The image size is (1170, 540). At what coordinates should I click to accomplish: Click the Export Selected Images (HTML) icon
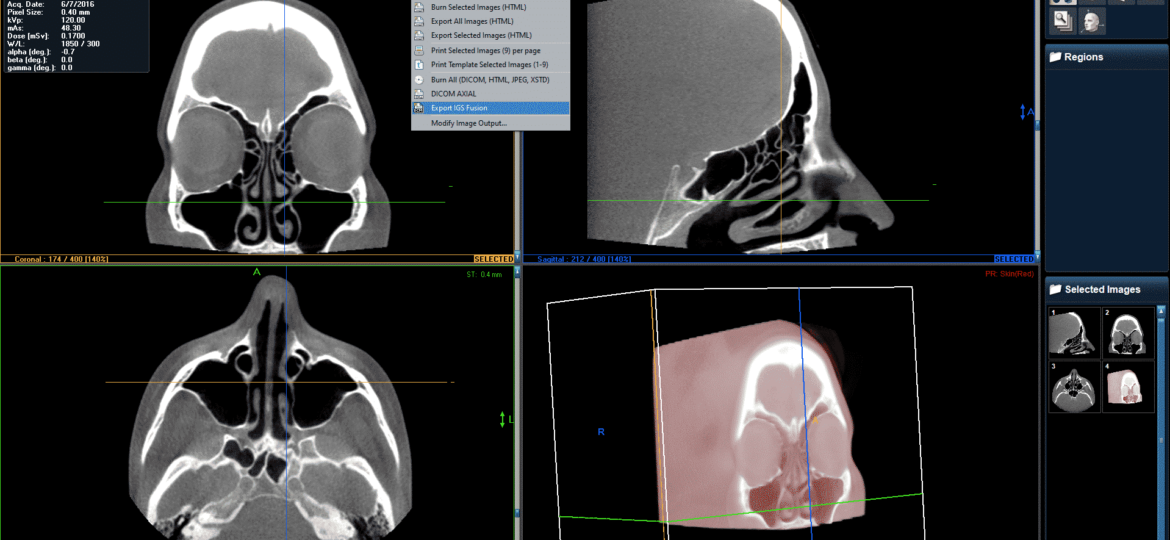419,35
